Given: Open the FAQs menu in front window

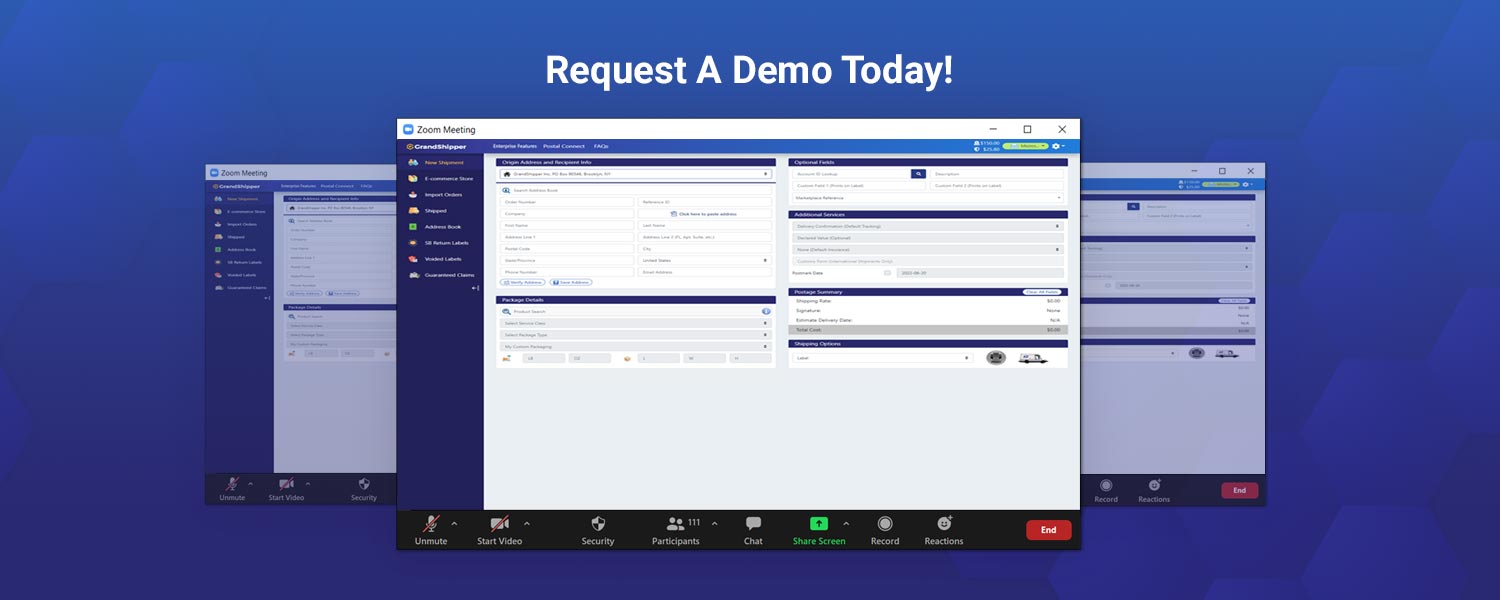Looking at the screenshot, I should (601, 147).
